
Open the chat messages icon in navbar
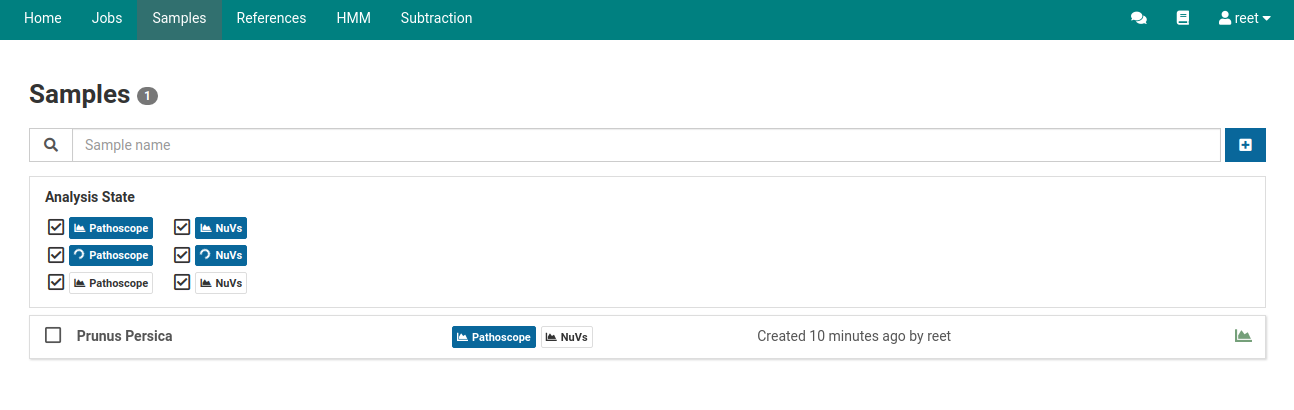(x=1138, y=18)
